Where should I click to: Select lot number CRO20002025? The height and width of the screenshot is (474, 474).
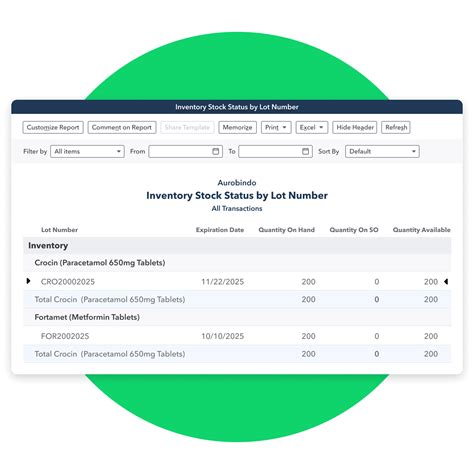(68, 282)
